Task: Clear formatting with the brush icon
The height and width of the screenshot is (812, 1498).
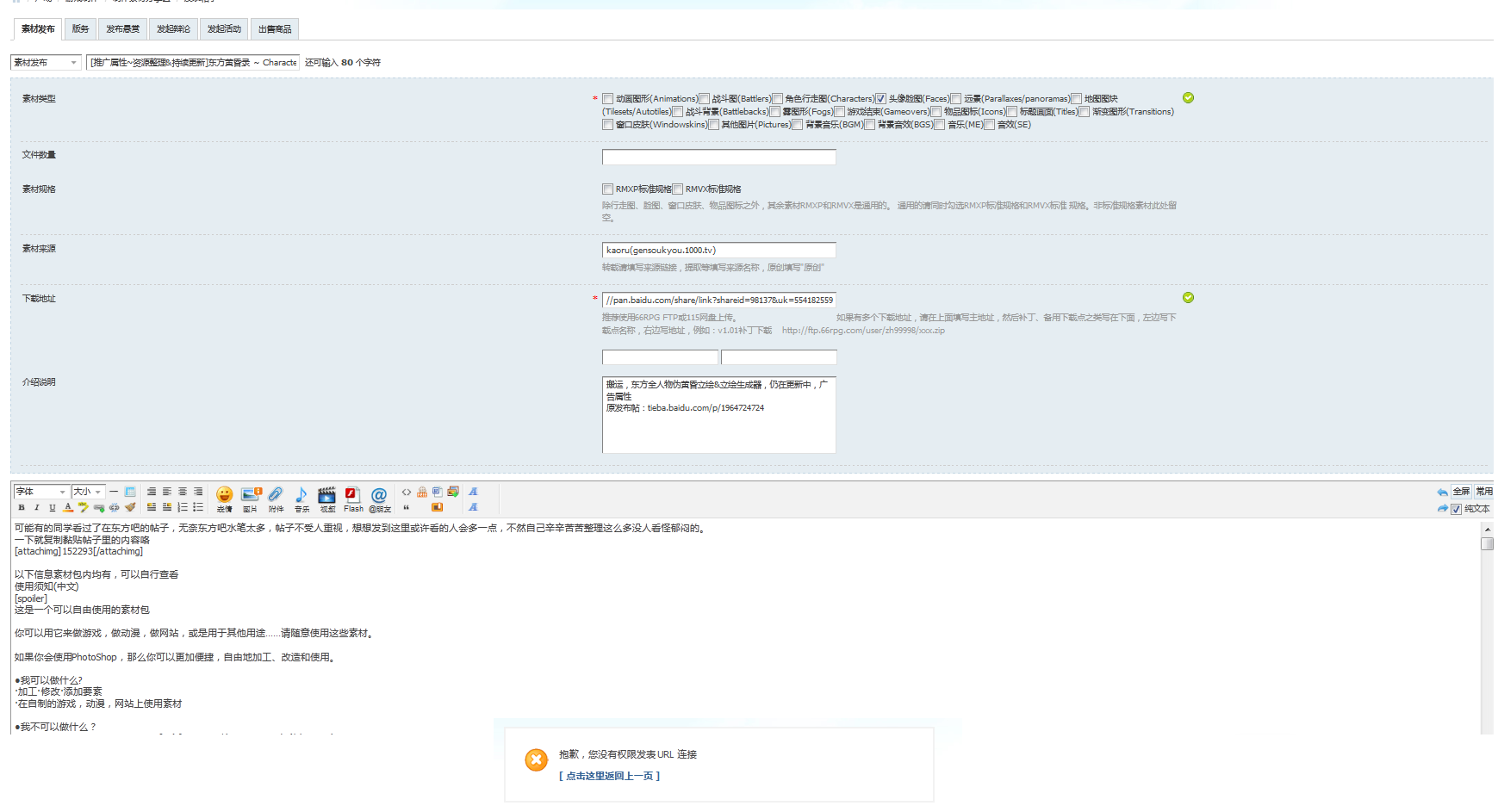Action: coord(130,508)
